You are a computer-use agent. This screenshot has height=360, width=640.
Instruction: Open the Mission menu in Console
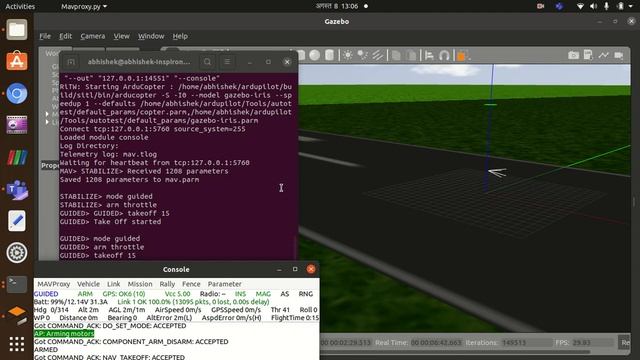140,284
